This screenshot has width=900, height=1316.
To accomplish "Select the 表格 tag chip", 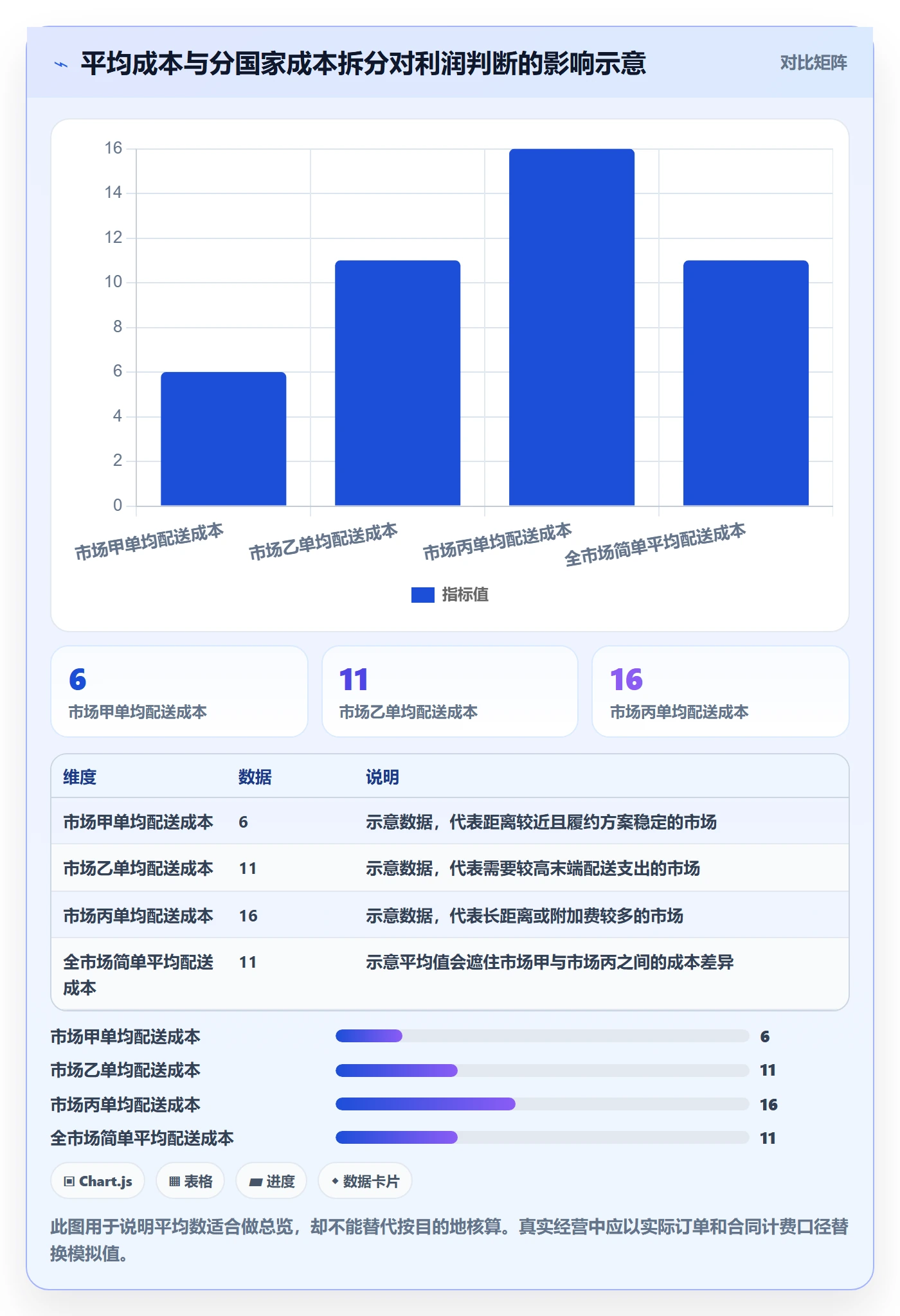I will tap(190, 1181).
